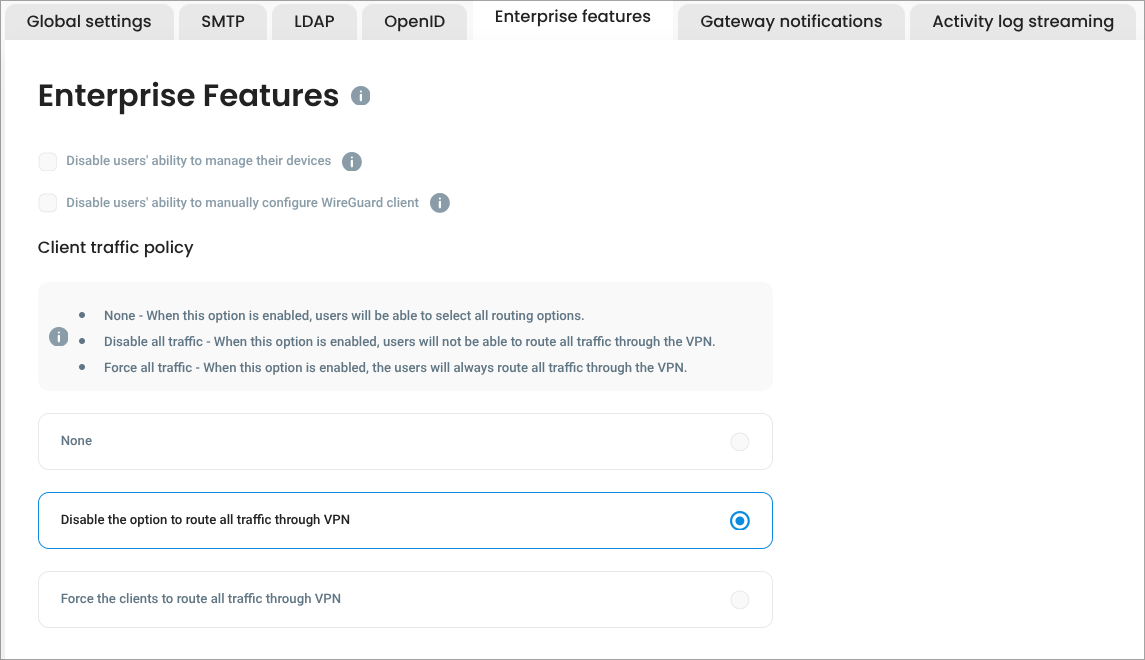Open the LDAP tab
This screenshot has width=1145, height=660.
314,21
